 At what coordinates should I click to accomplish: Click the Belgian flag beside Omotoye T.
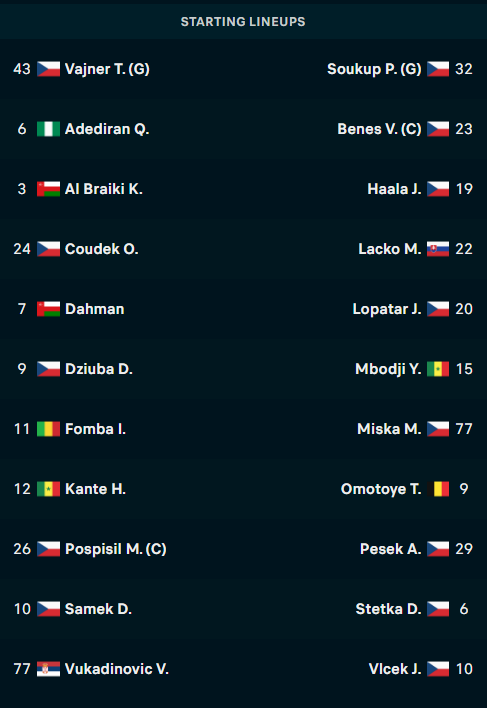[438, 489]
